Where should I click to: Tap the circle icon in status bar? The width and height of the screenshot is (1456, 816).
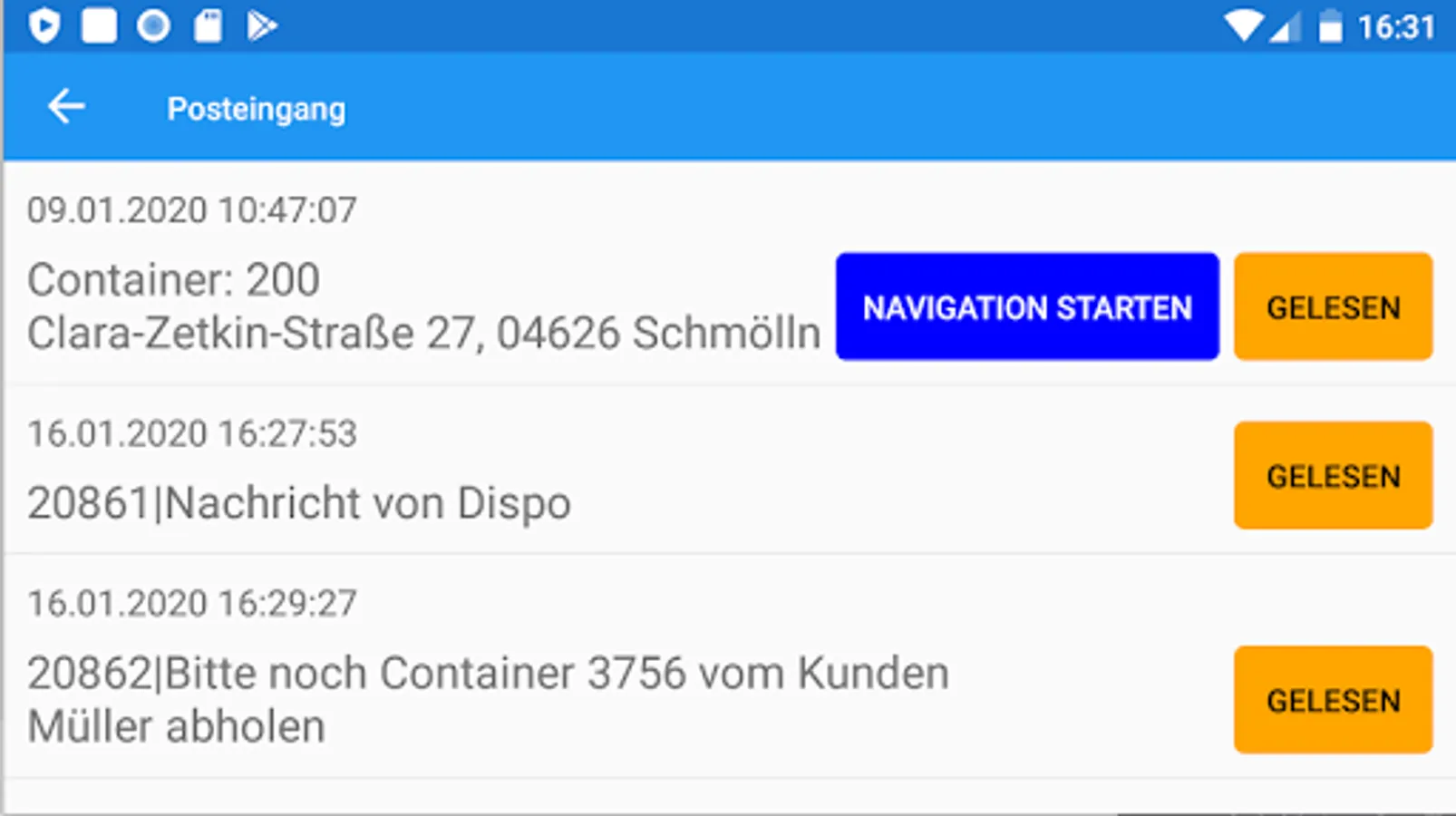153,25
